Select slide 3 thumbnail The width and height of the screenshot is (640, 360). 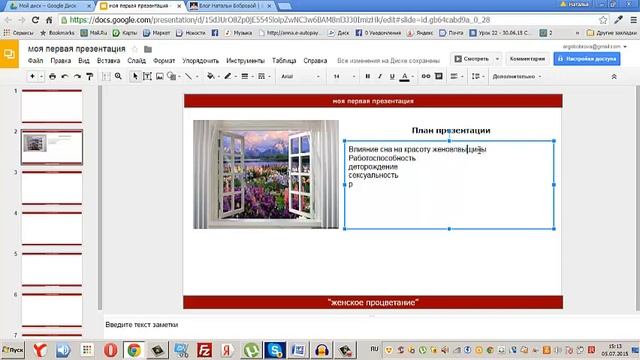click(x=52, y=188)
